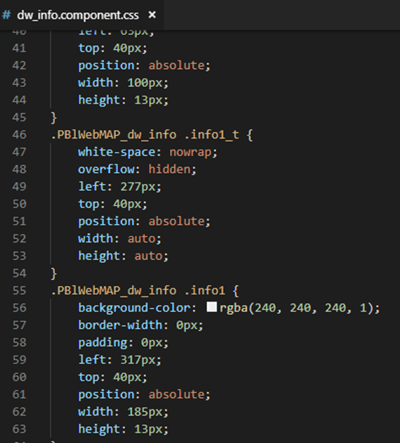This screenshot has width=400, height=443.
Task: Click line number 55 in gutter
Action: pyautogui.click(x=19, y=290)
